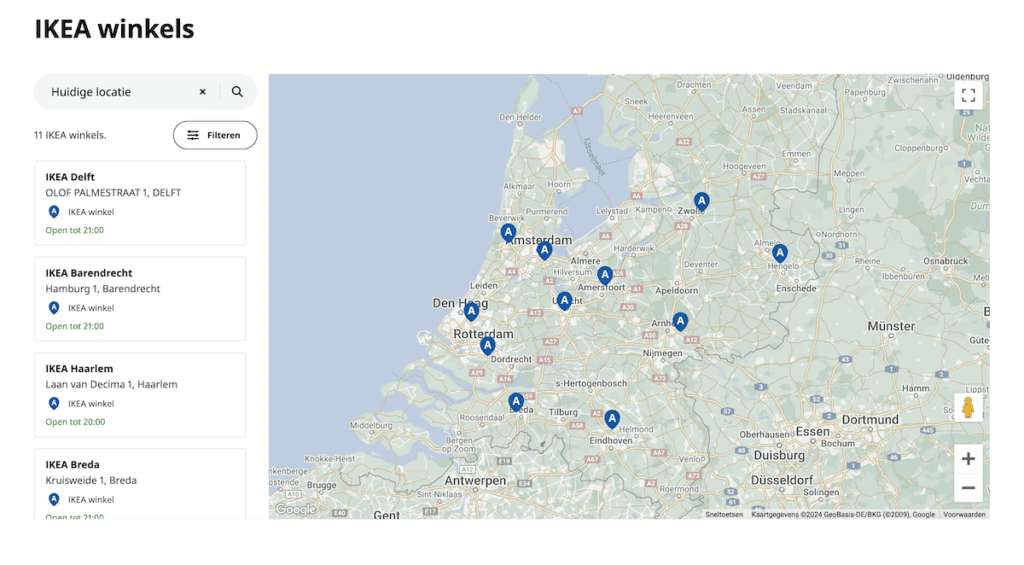Viewport: 1024px width, 565px height.
Task: Click 'Hamburg 1, Barendrecht' address
Action: [x=103, y=289]
